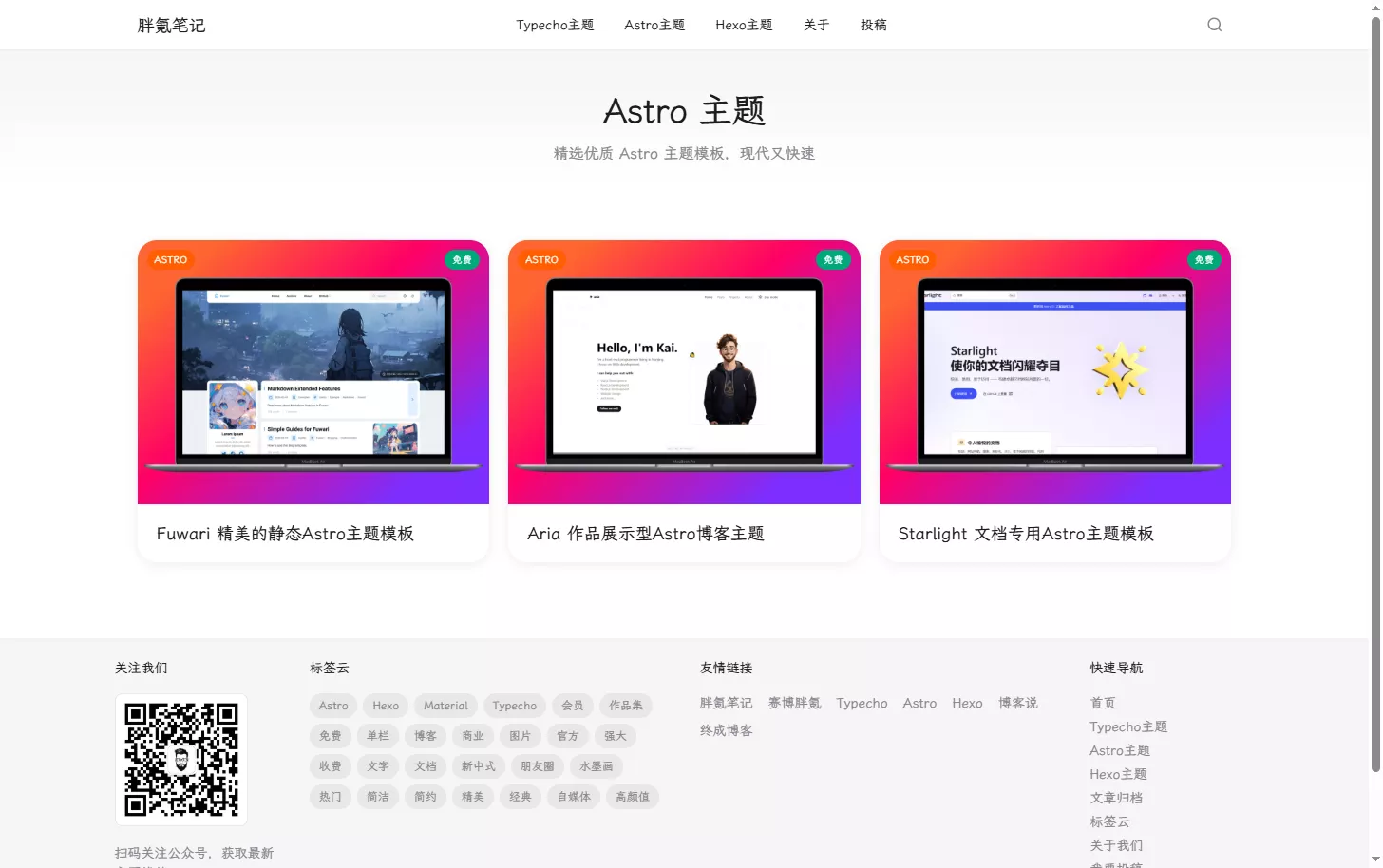Open the 赛博胖氪 friend link
The image size is (1383, 868).
click(x=795, y=704)
